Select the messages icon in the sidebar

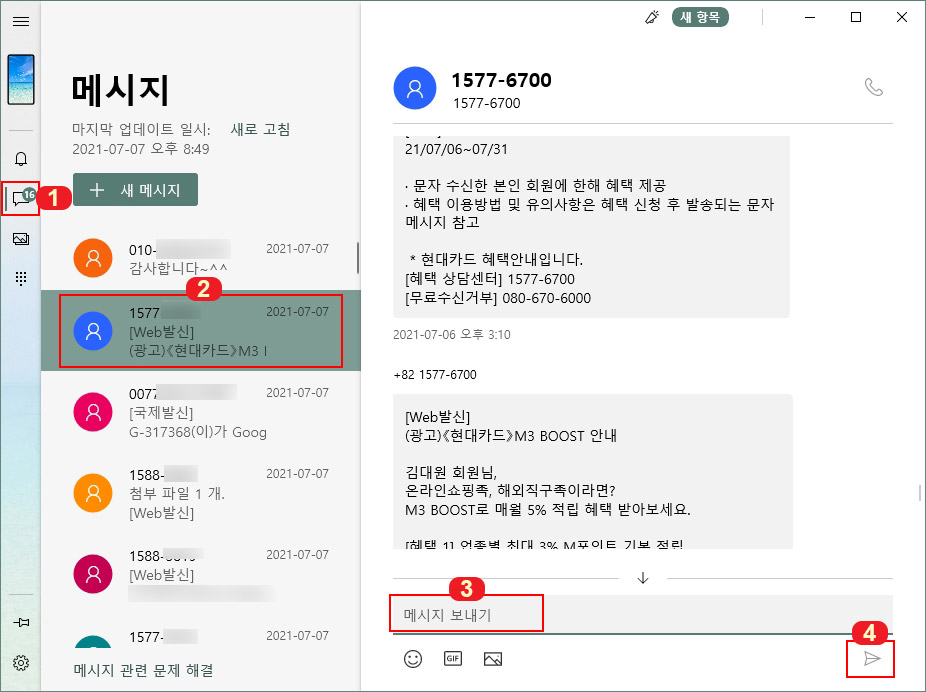pyautogui.click(x=20, y=197)
